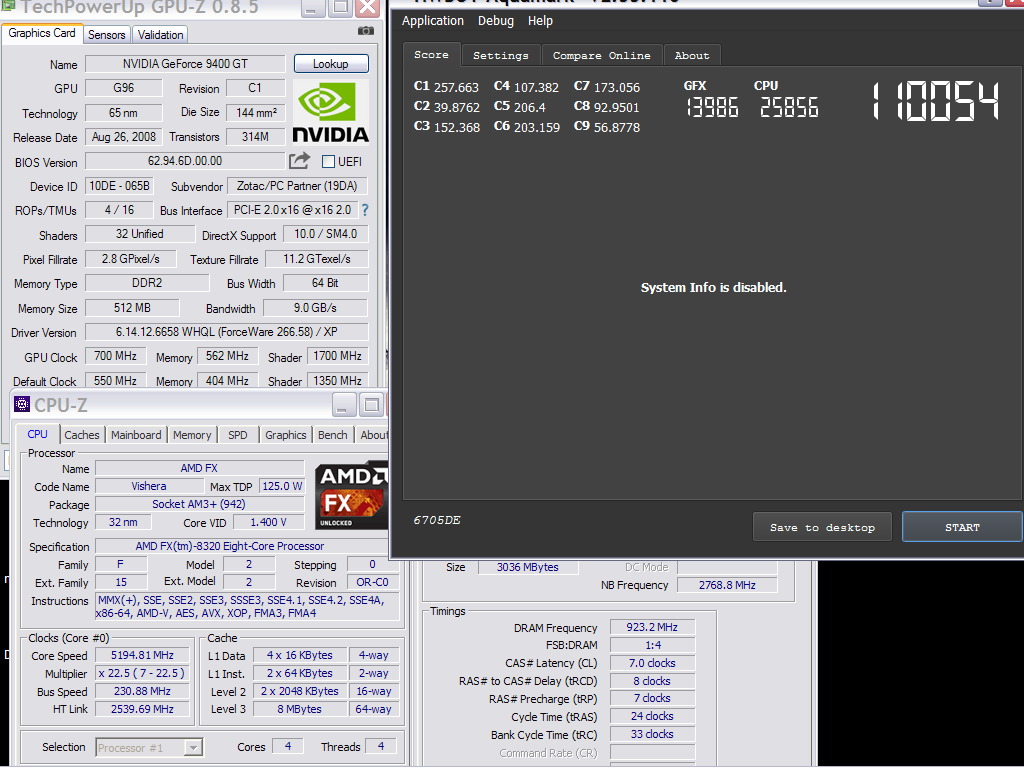Open the CPU-Z Caches tab

pos(82,435)
